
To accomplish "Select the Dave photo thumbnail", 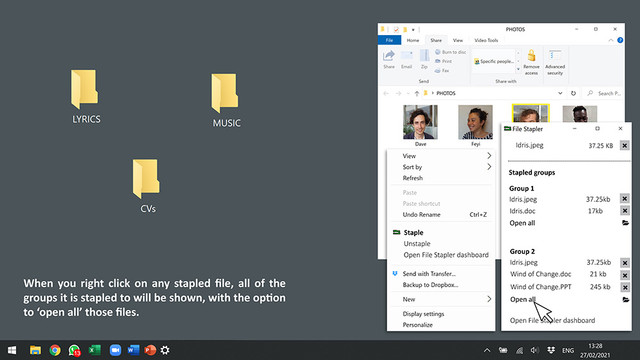I will point(420,122).
